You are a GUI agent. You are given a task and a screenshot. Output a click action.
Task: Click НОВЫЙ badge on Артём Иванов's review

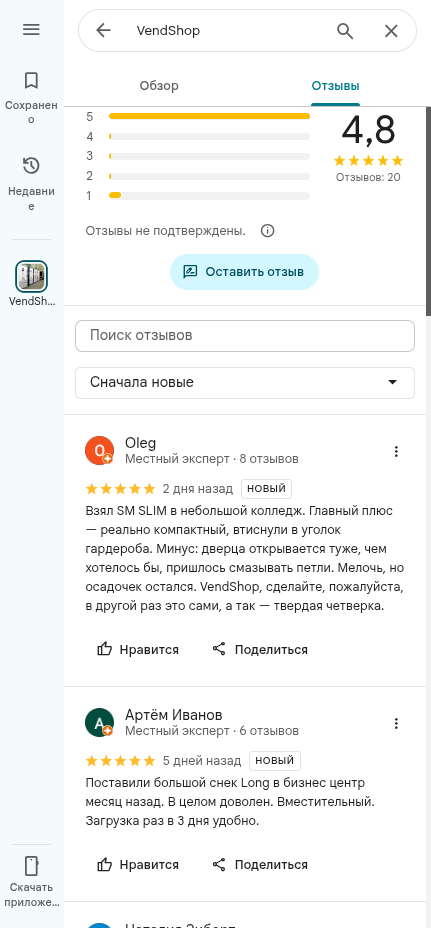coord(275,761)
